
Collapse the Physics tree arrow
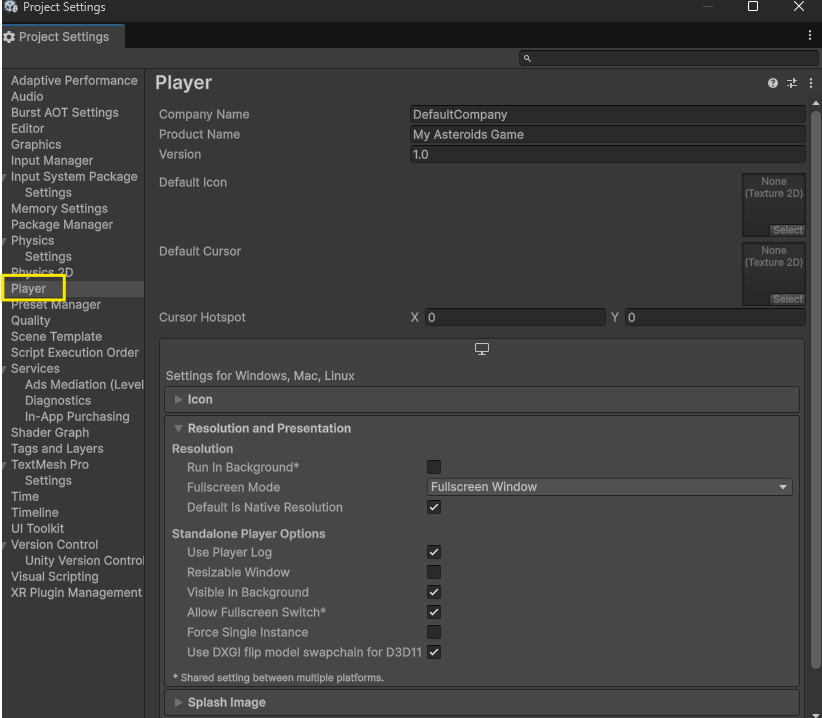pos(5,241)
